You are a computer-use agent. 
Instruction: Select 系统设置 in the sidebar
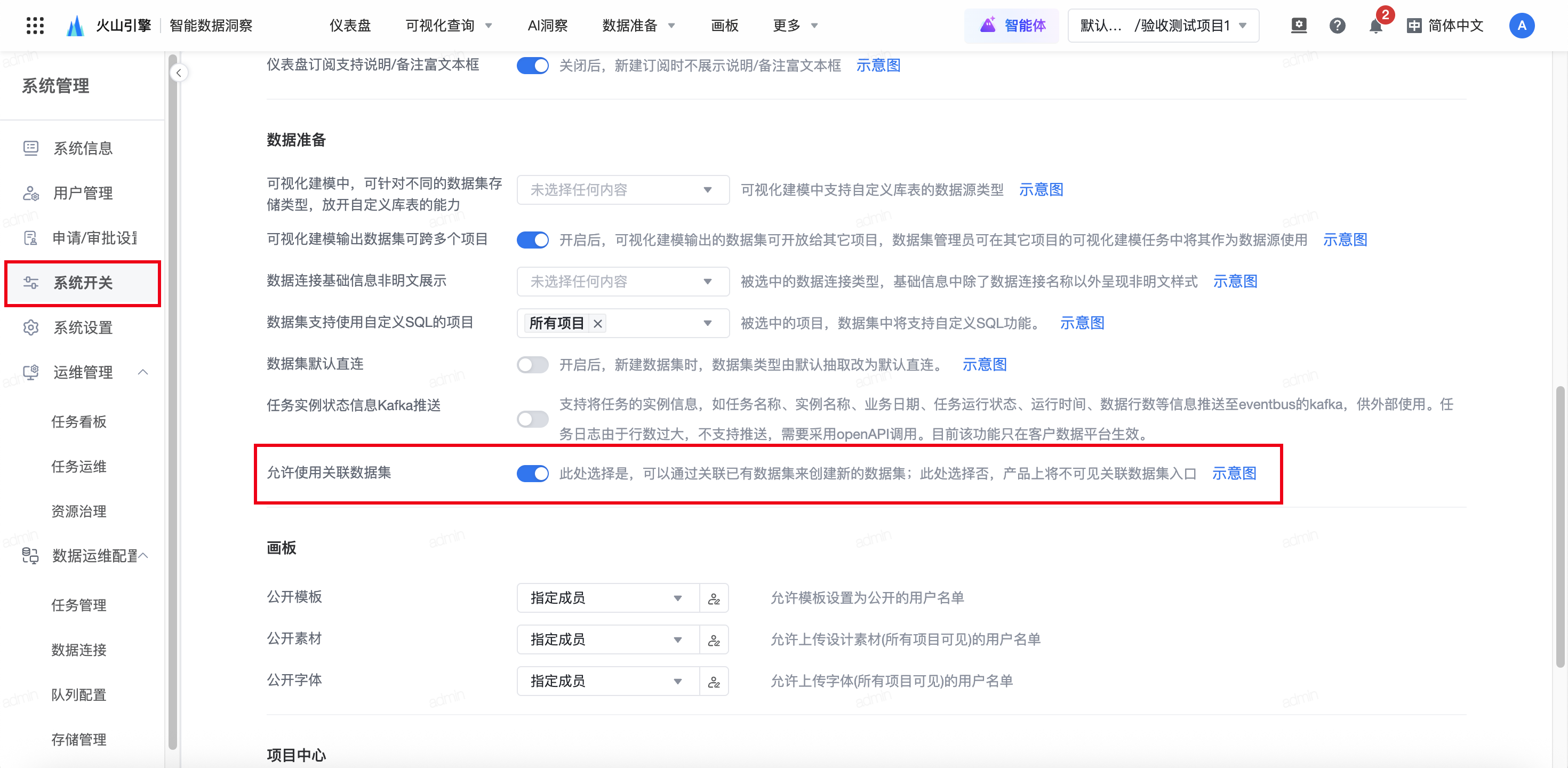click(x=83, y=327)
